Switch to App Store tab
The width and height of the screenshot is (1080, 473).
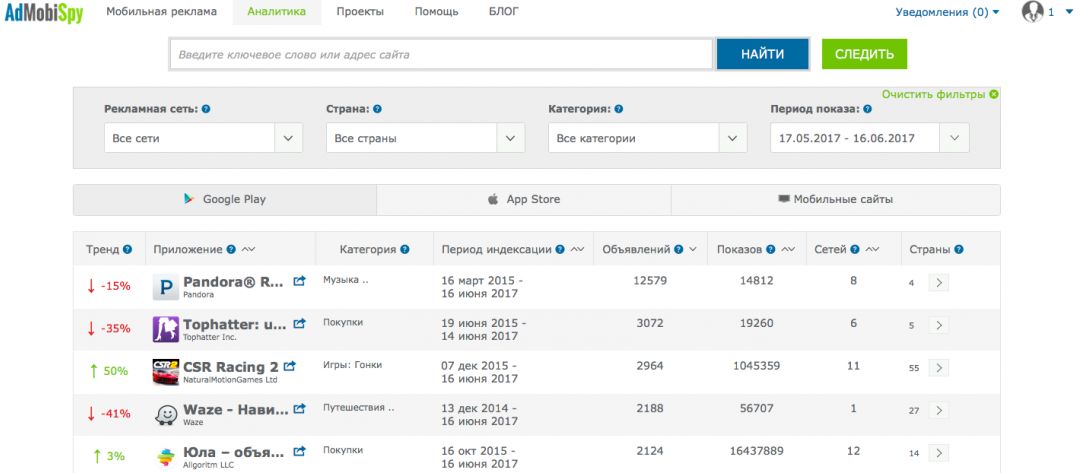[x=523, y=200]
